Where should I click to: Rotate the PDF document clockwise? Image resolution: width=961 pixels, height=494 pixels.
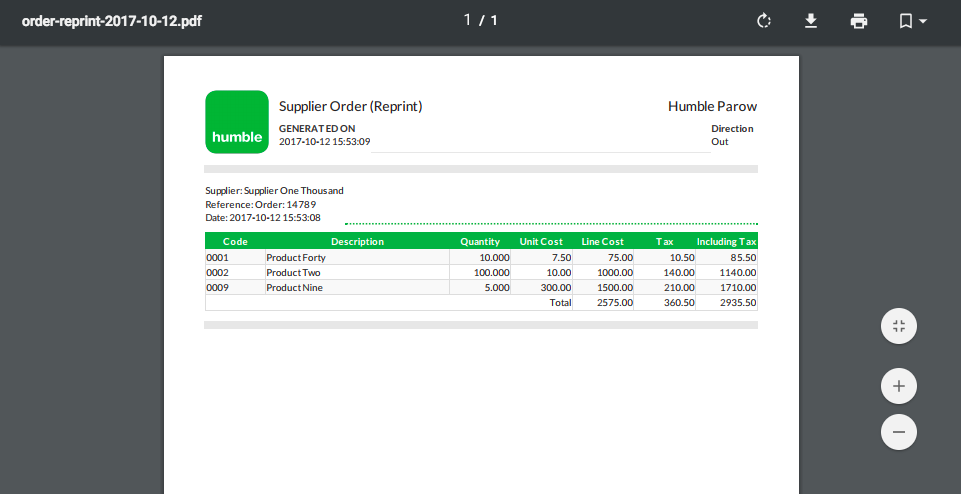pyautogui.click(x=764, y=21)
